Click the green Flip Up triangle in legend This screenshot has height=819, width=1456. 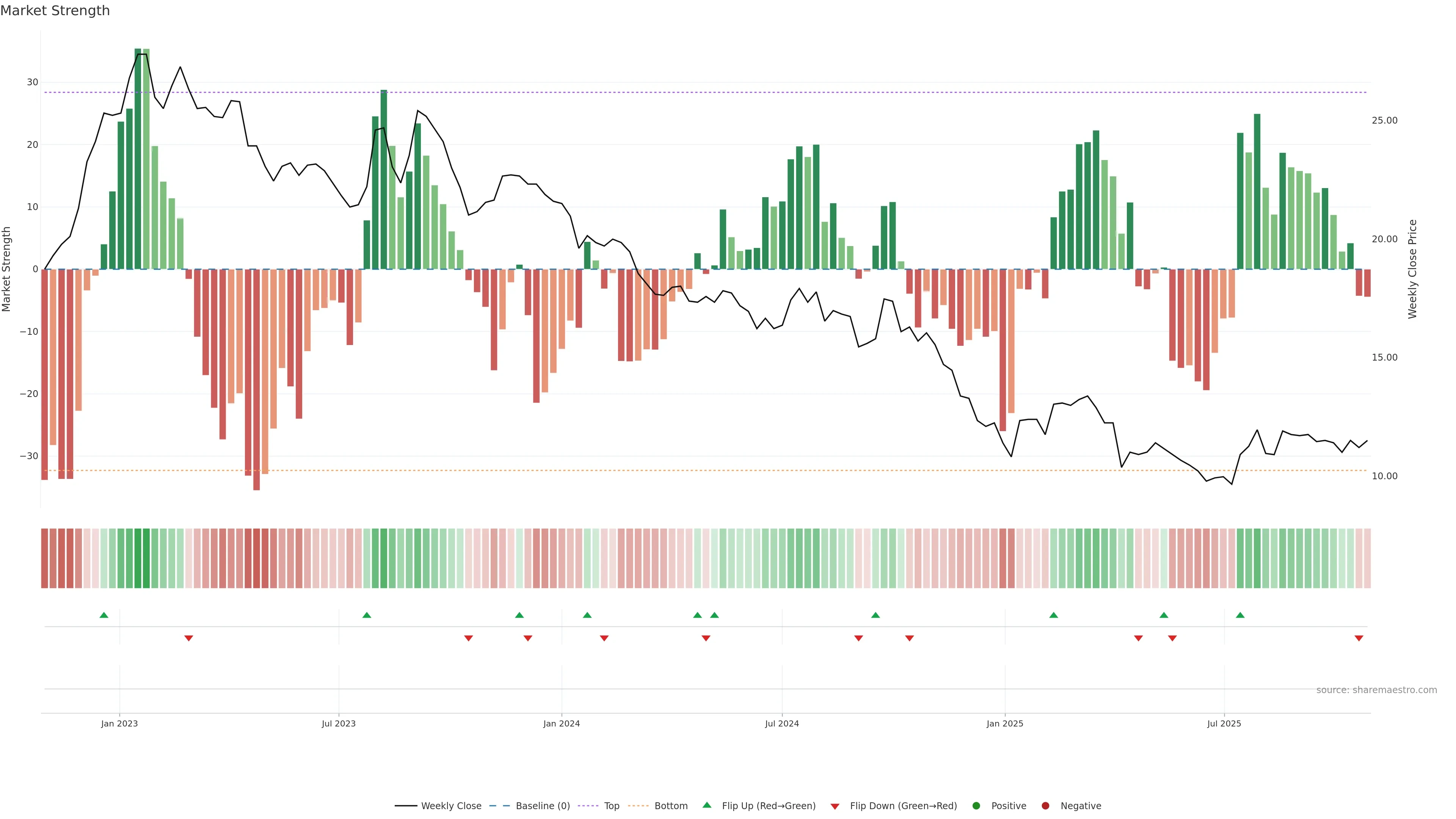(706, 805)
